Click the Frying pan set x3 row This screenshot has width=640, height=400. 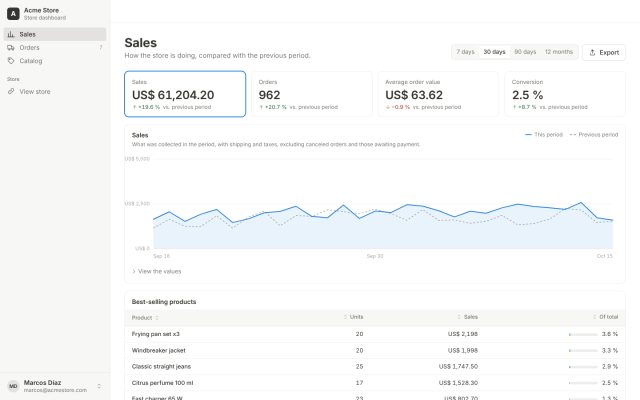click(375, 334)
